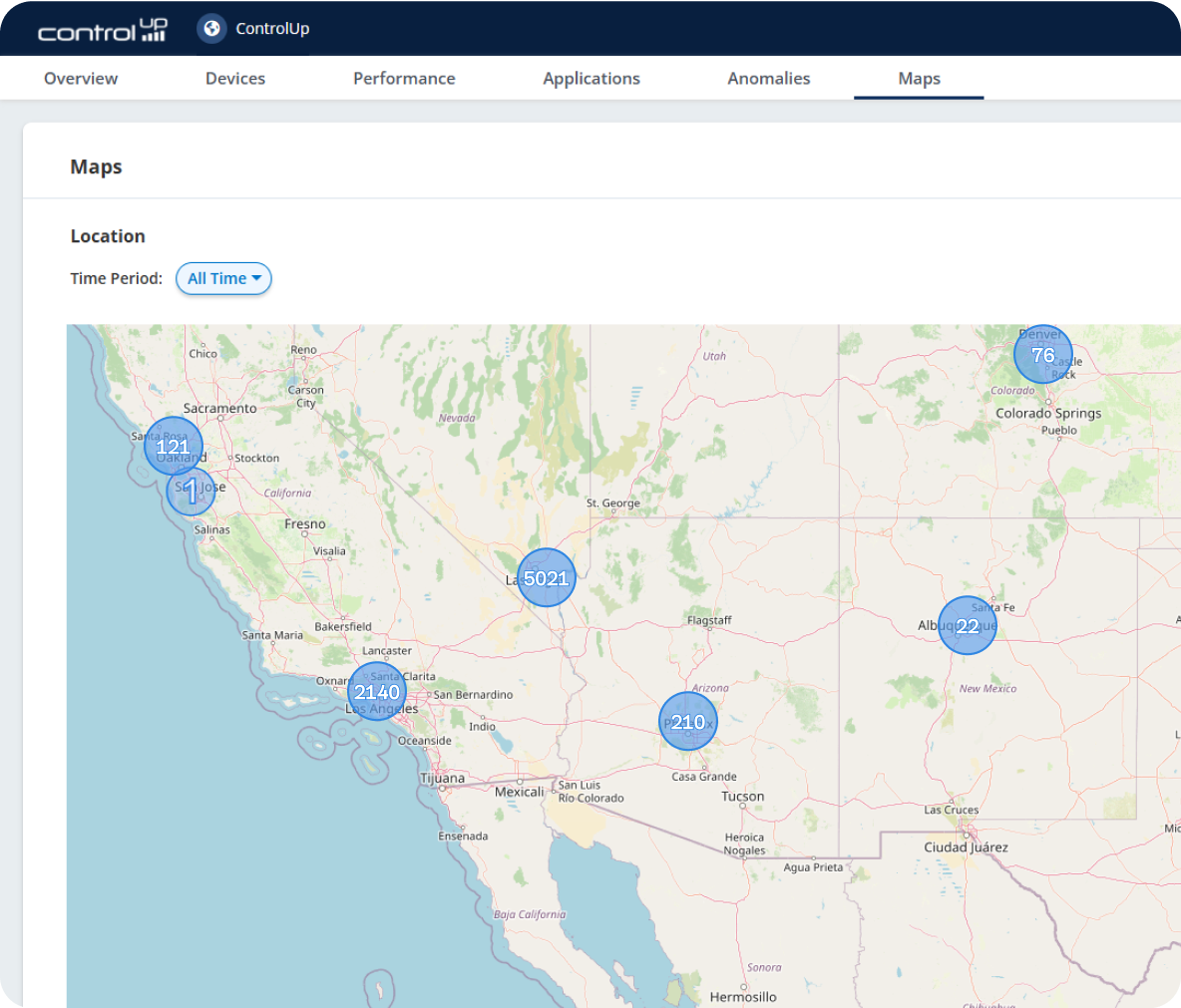
Task: Open the Applications tab
Action: tap(591, 79)
